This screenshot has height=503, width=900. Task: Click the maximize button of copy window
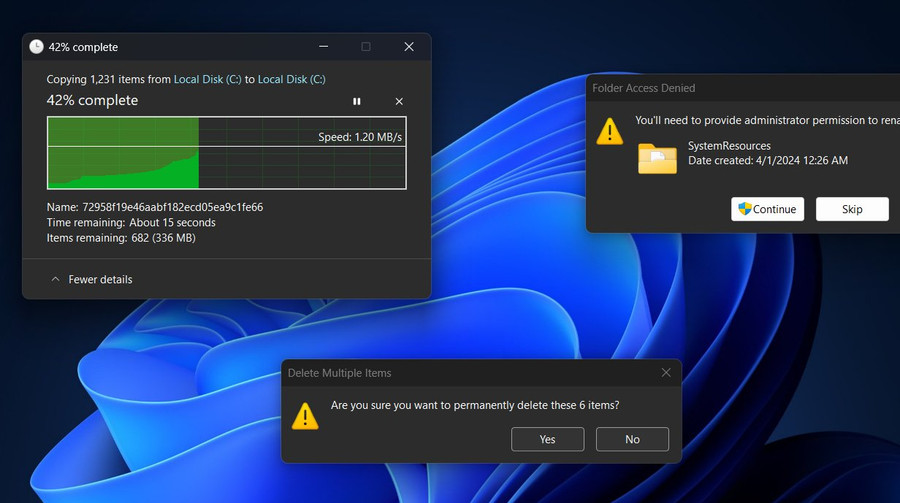pyautogui.click(x=366, y=47)
